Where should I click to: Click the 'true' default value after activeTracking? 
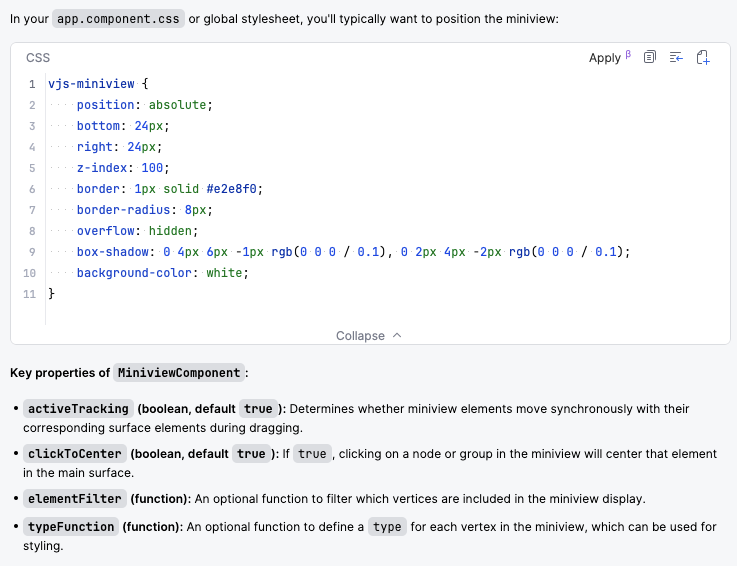(x=258, y=409)
